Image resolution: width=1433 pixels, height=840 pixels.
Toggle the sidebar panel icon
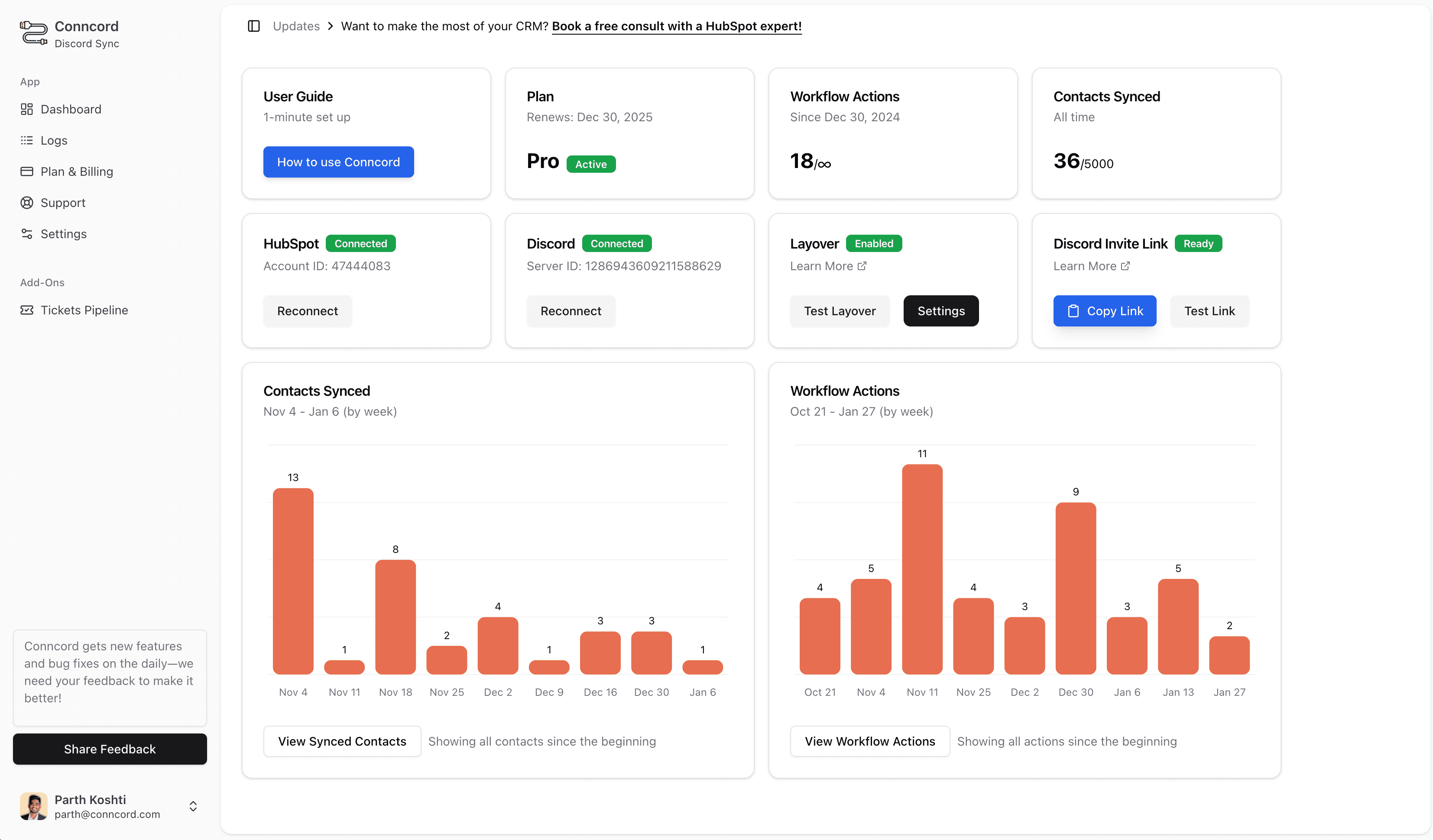pos(253,26)
